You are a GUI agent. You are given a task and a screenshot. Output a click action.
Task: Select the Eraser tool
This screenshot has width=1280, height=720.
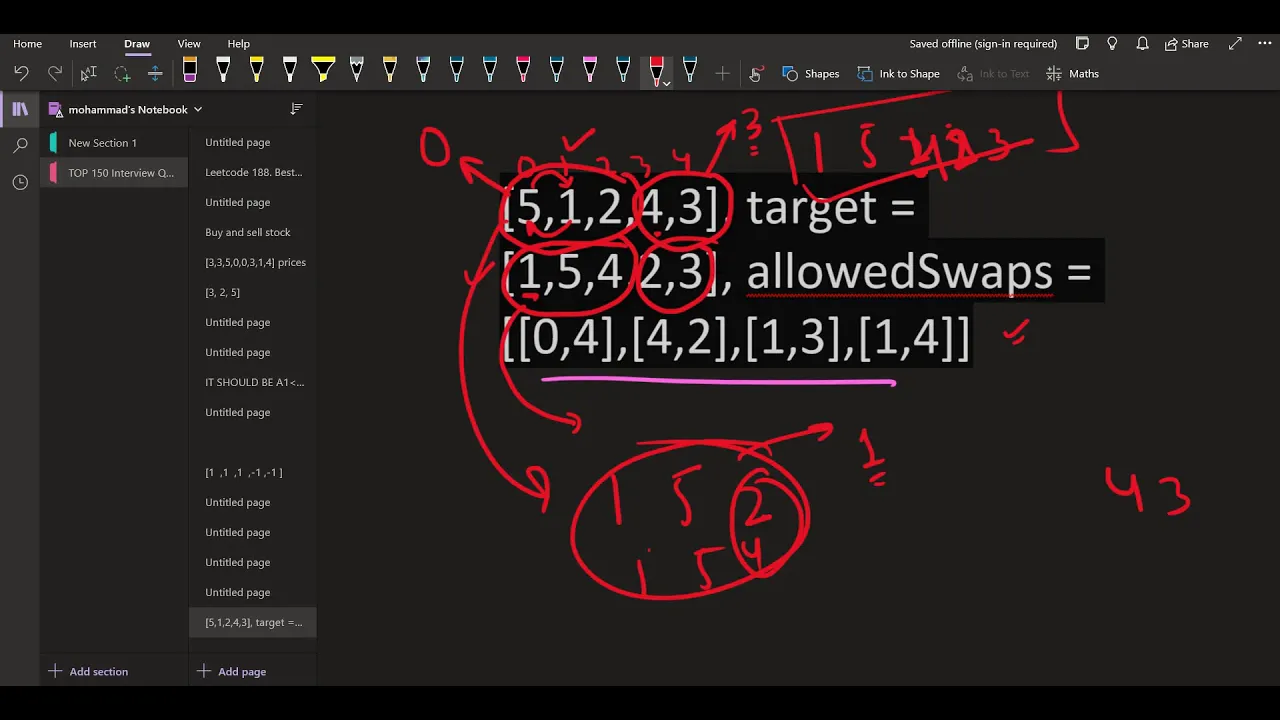pyautogui.click(x=190, y=71)
